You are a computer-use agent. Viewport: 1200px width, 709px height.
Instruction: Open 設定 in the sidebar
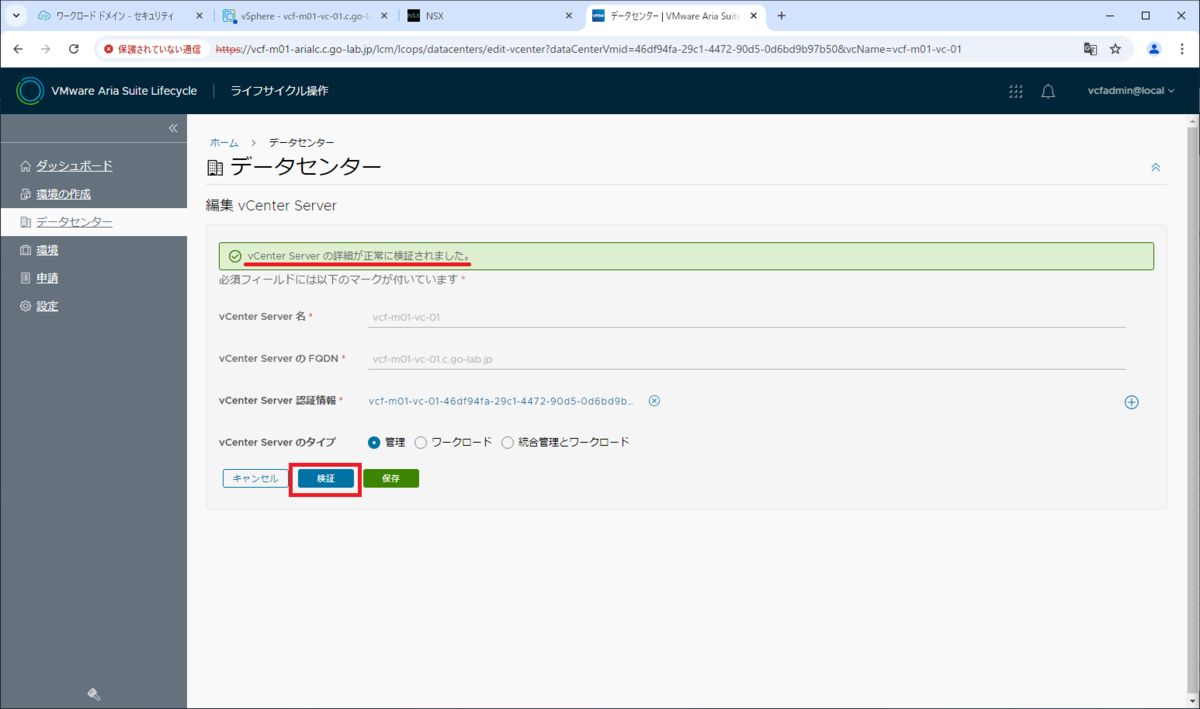tap(39, 306)
